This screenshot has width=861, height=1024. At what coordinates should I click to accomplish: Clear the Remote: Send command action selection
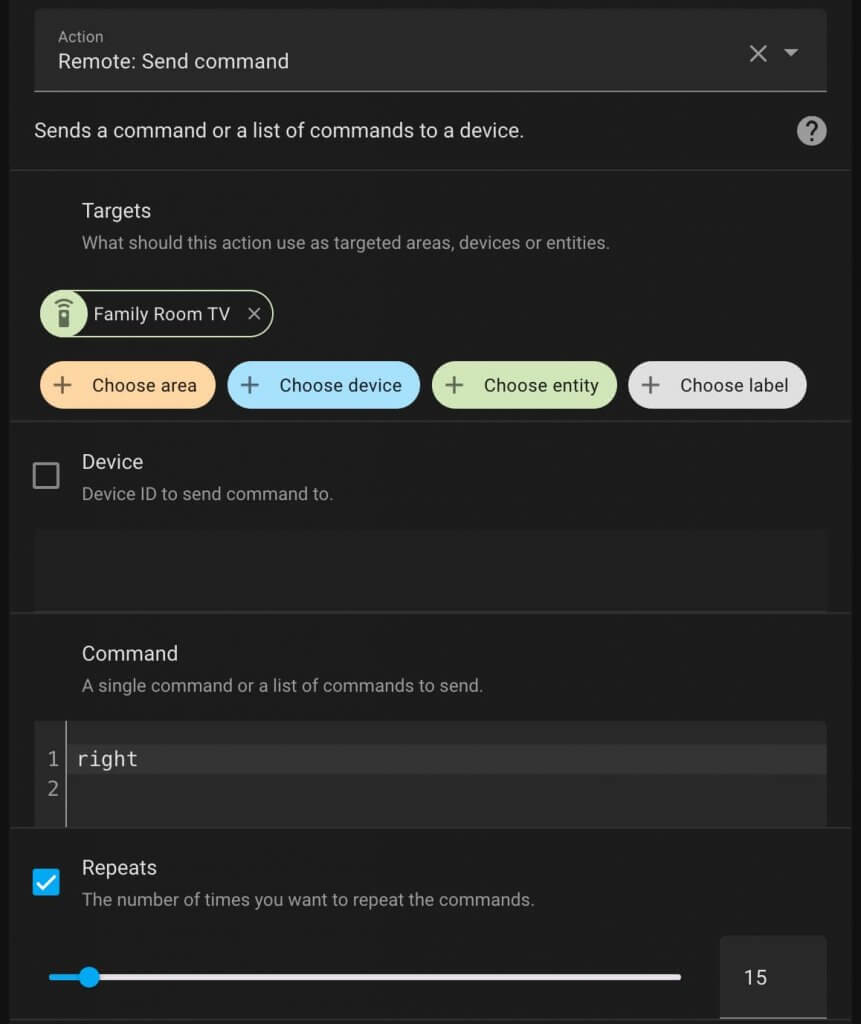click(x=757, y=53)
